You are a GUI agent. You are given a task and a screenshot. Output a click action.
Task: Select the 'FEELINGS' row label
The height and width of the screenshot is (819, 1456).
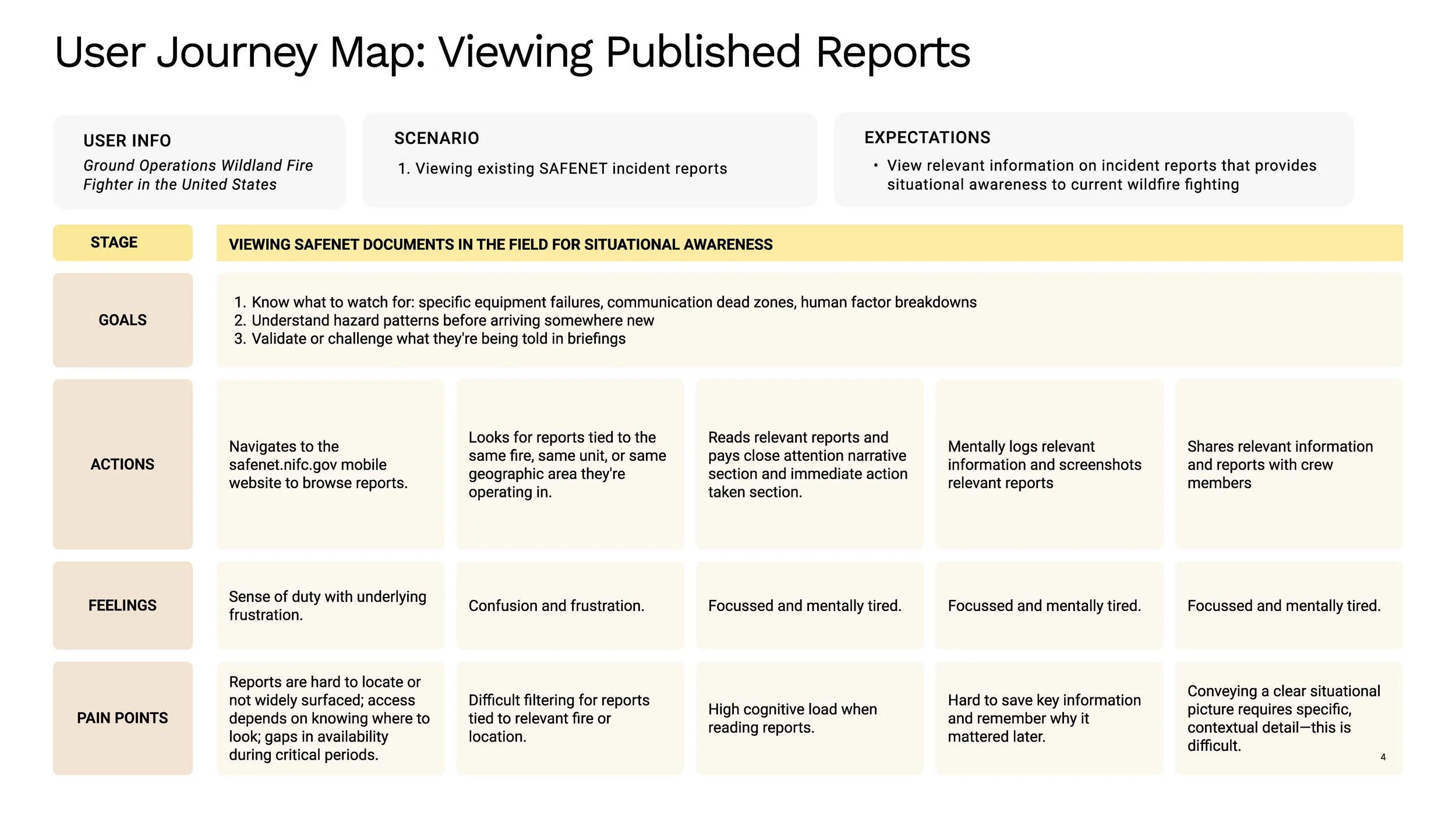click(123, 606)
